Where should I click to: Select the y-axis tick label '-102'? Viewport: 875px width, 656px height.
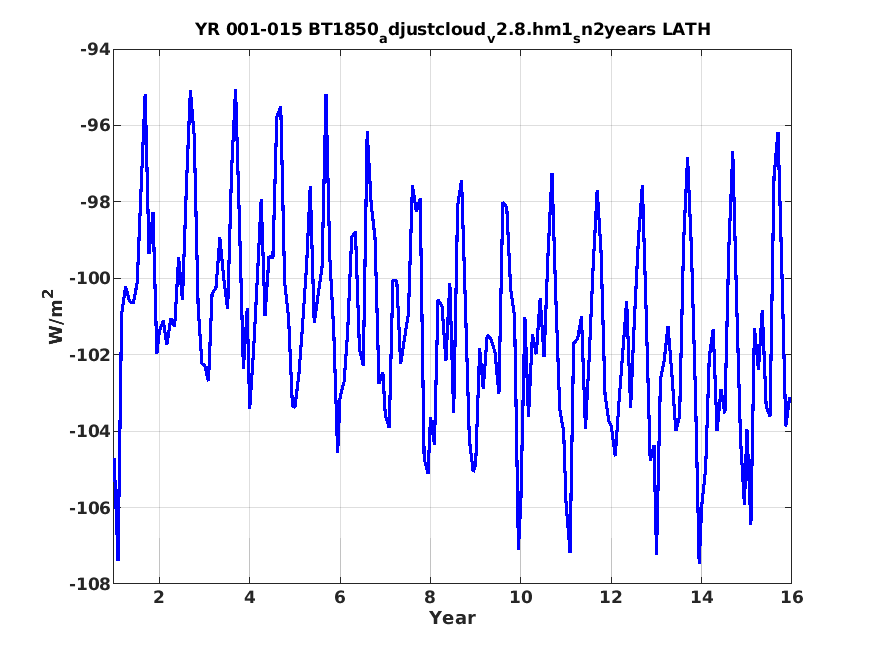[x=89, y=355]
